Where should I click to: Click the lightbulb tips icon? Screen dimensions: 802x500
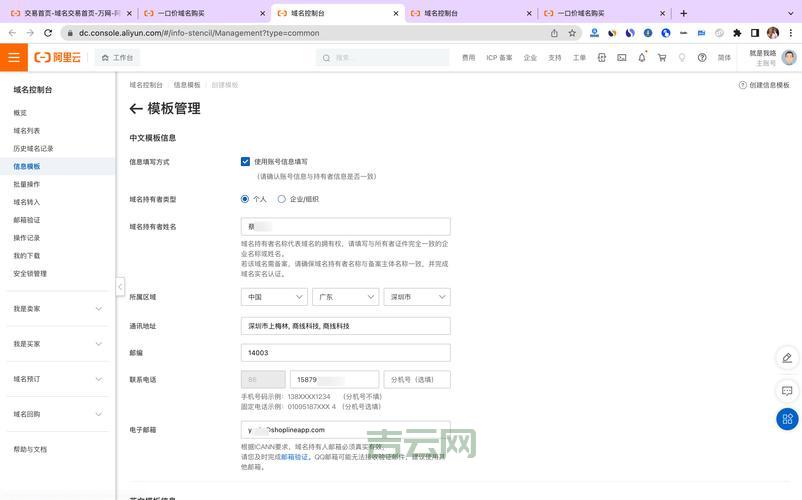(682, 58)
